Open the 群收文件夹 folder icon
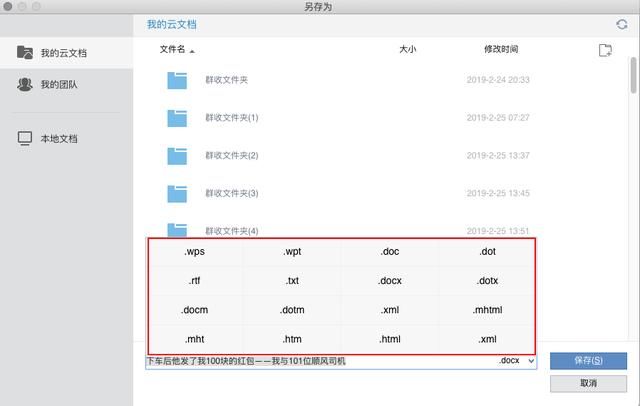The image size is (640, 406). tap(177, 80)
